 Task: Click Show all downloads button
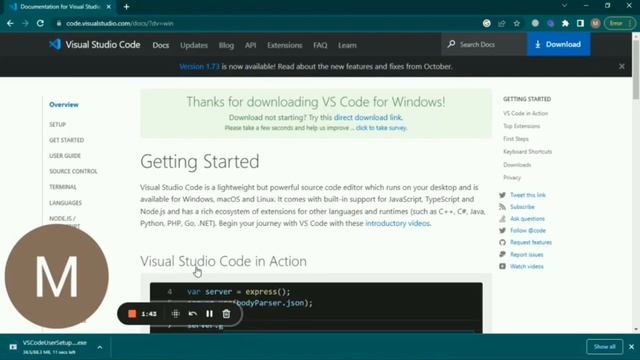pos(604,347)
